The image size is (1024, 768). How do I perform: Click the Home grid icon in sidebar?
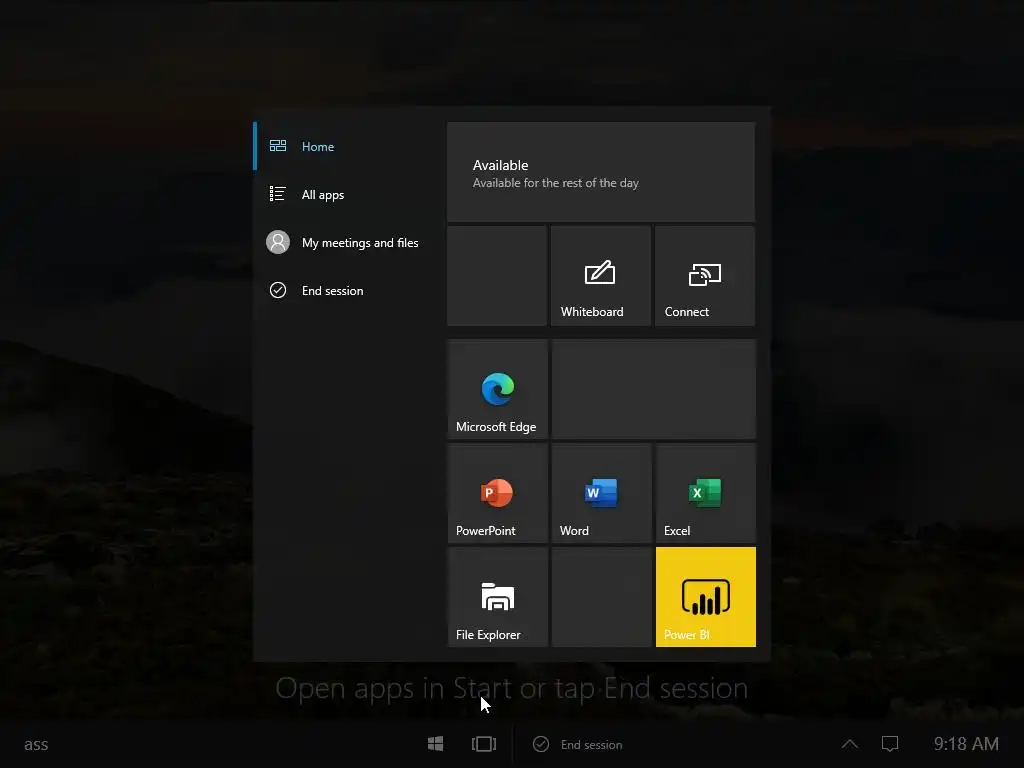(x=278, y=146)
